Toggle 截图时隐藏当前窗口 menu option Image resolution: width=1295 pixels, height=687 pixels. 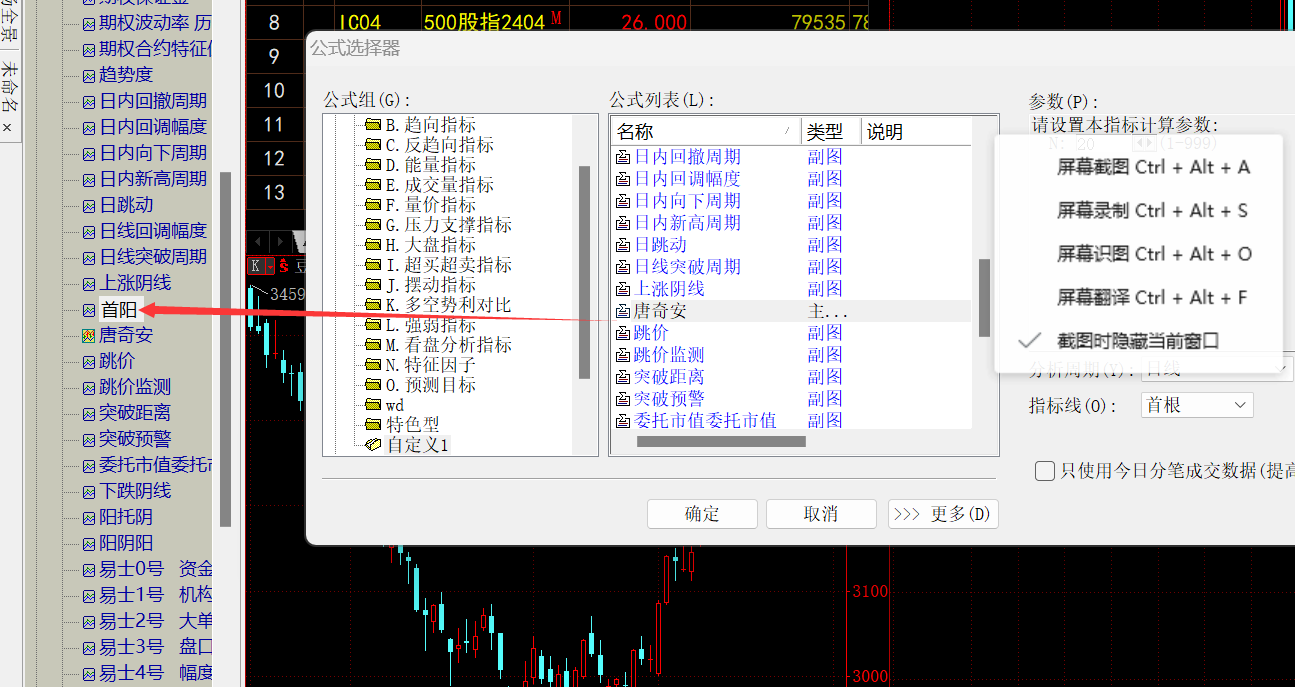1139,341
